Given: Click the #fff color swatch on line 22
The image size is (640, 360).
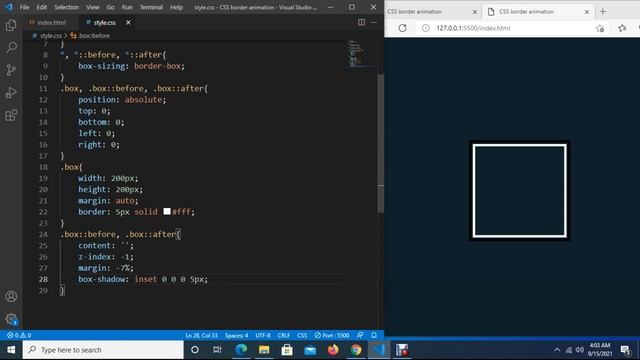Looking at the screenshot, I should click(x=167, y=211).
